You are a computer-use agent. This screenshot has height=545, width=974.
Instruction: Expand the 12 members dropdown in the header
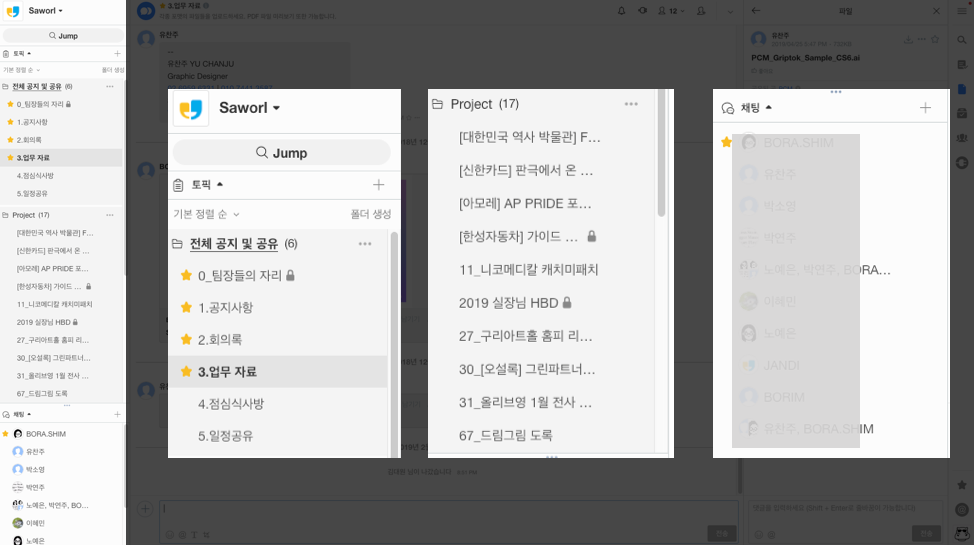click(x=673, y=10)
